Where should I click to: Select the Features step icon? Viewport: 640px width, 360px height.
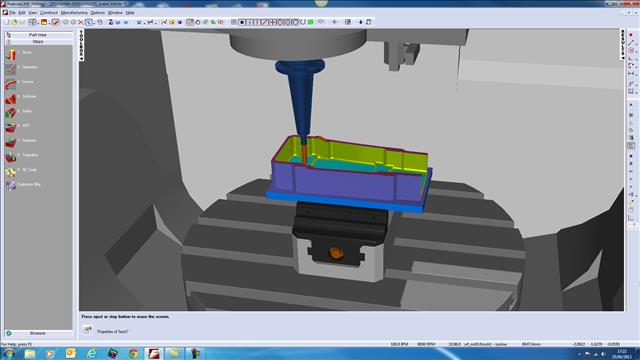pos(11,142)
